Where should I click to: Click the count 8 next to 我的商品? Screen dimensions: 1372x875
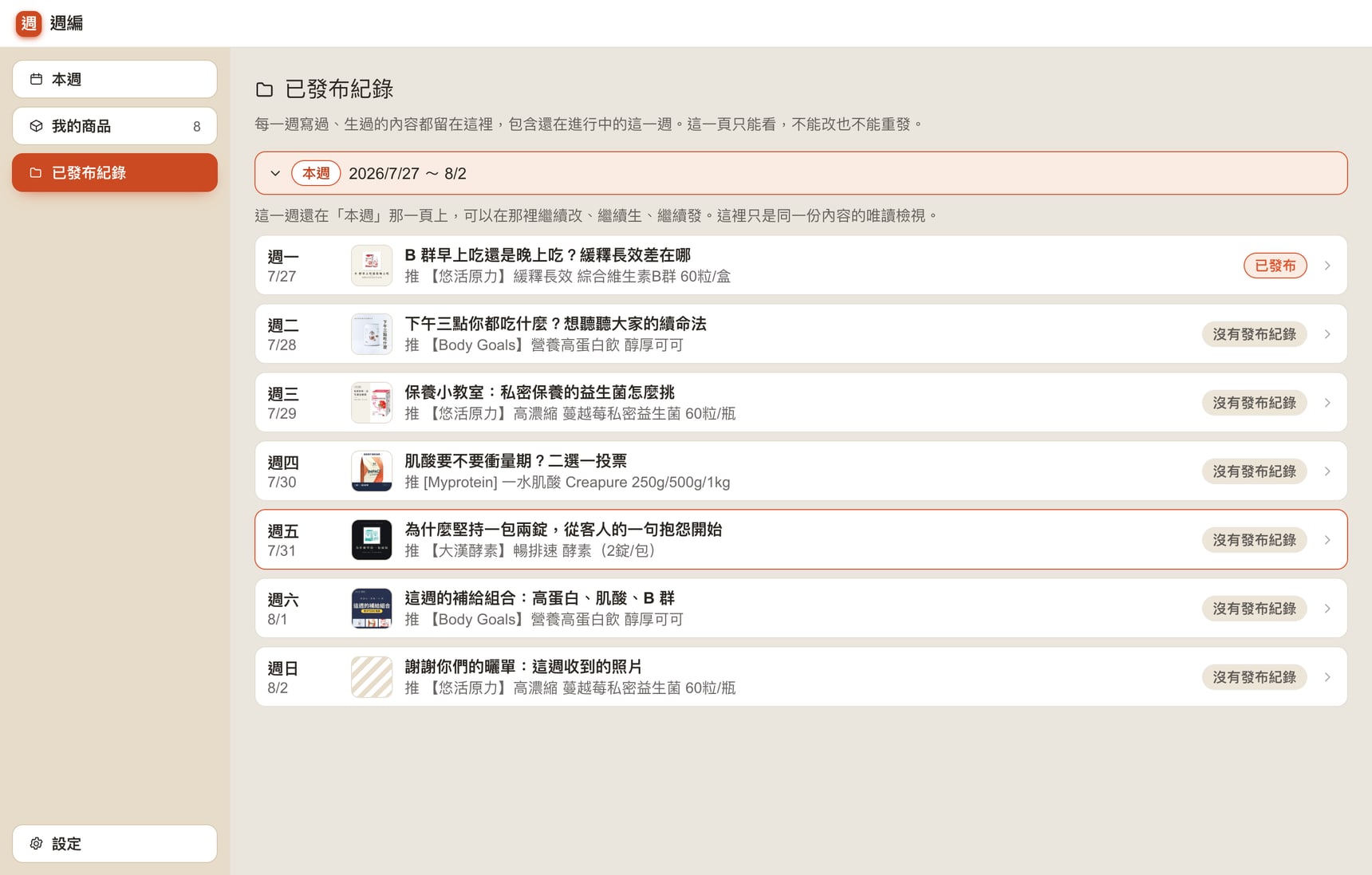(x=196, y=126)
